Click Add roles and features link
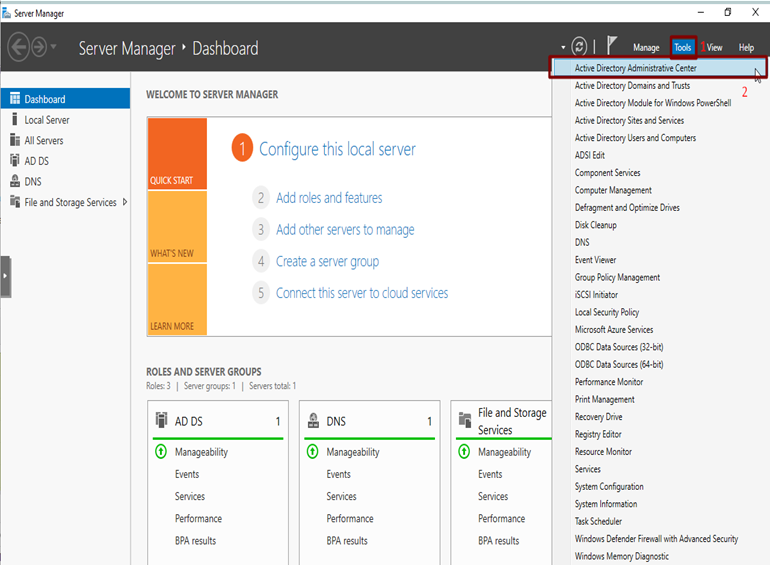The width and height of the screenshot is (770, 565). (329, 198)
